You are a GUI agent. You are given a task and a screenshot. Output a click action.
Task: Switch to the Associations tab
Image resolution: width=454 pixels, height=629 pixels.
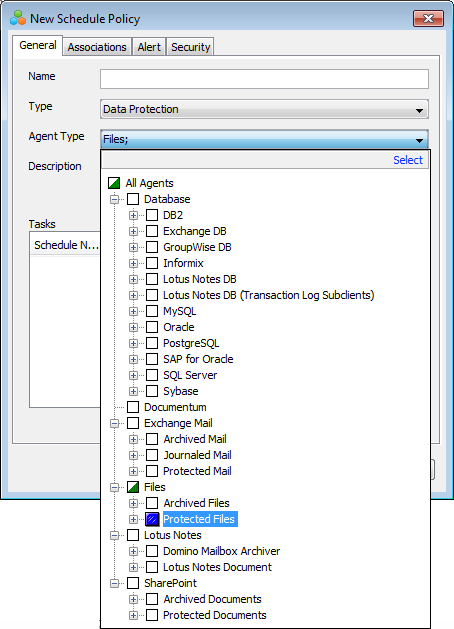click(97, 47)
